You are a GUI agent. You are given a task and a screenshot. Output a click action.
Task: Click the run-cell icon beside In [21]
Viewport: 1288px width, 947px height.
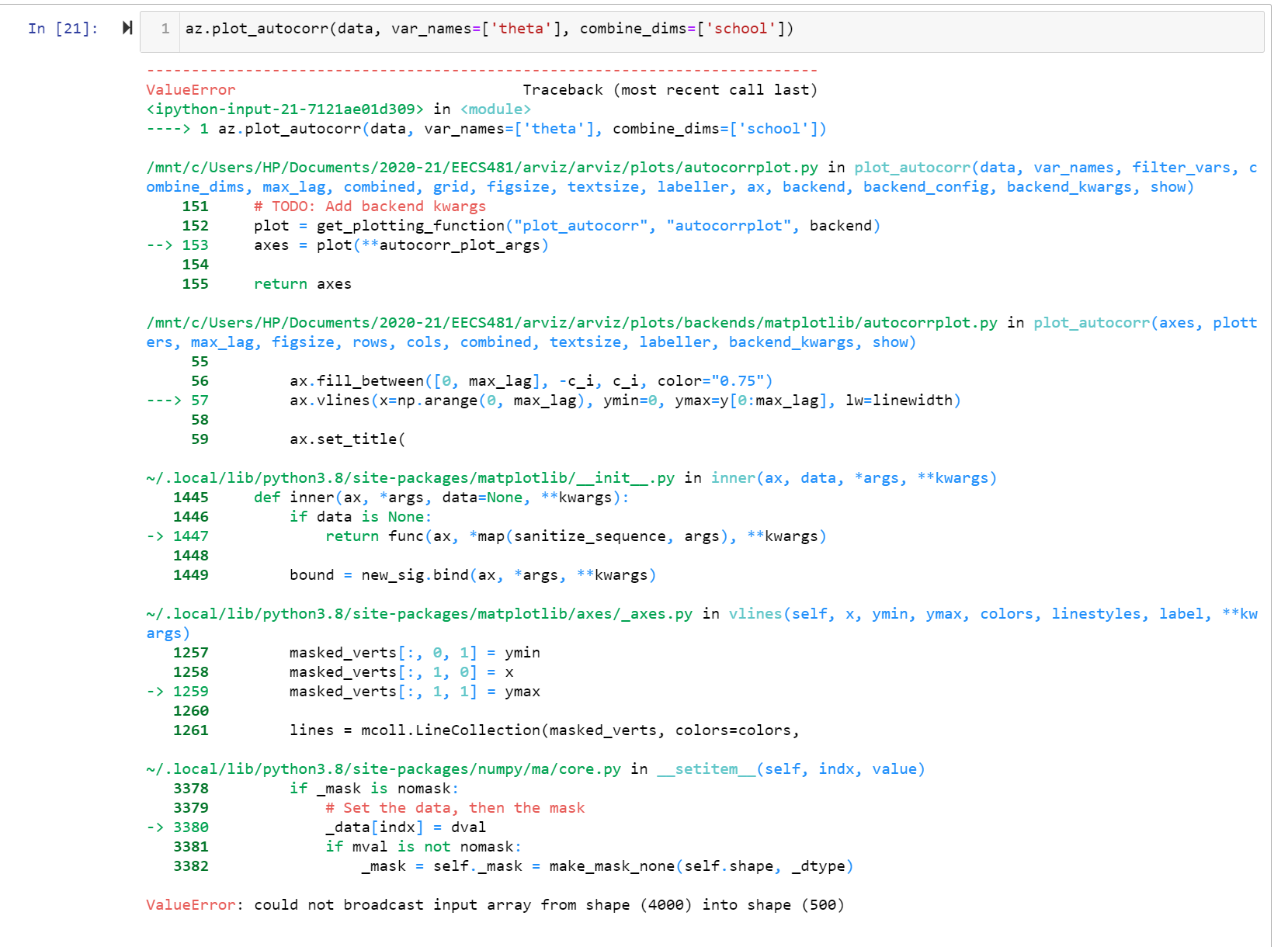(126, 27)
